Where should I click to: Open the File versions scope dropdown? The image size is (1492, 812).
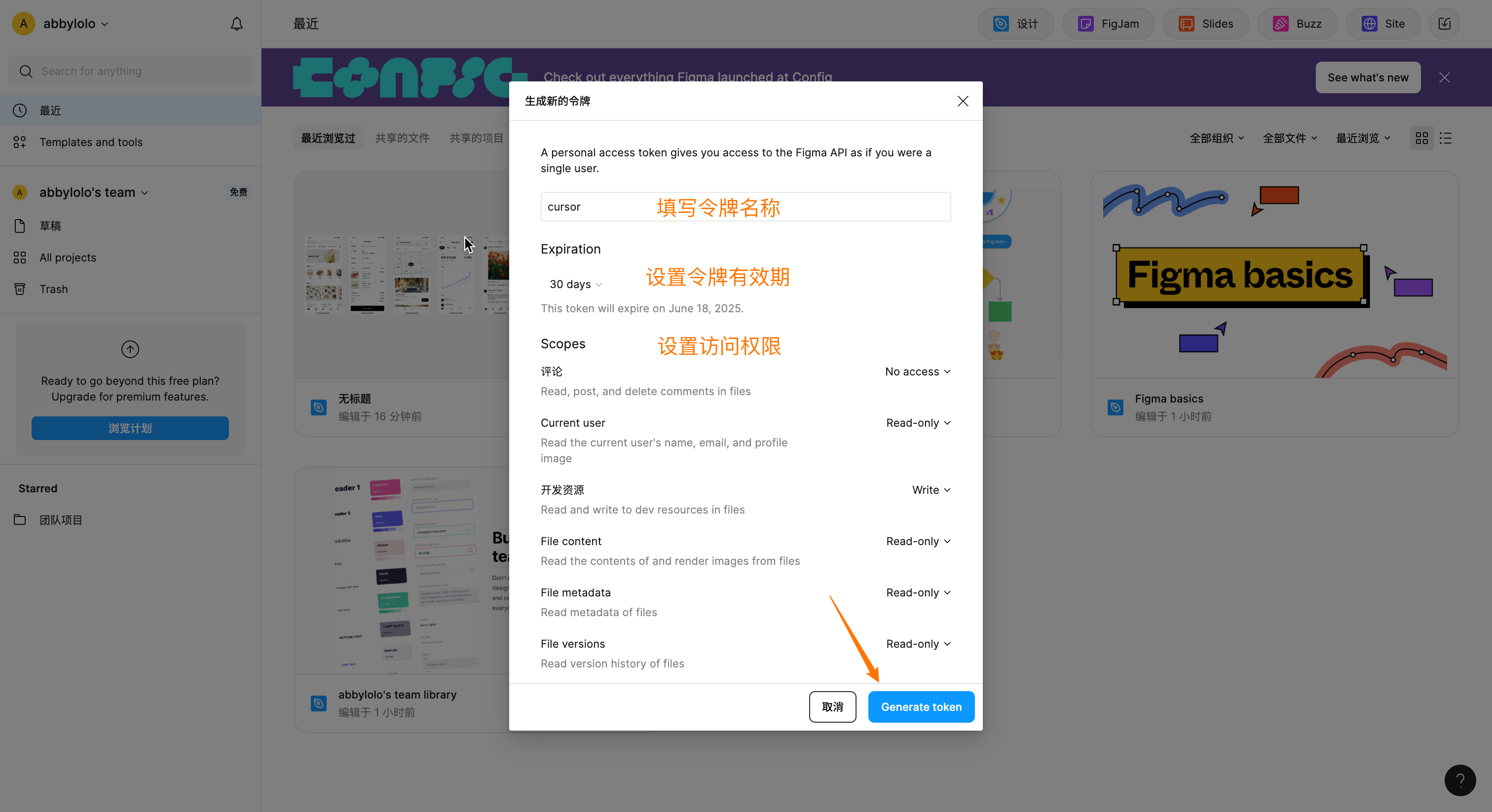coord(919,644)
